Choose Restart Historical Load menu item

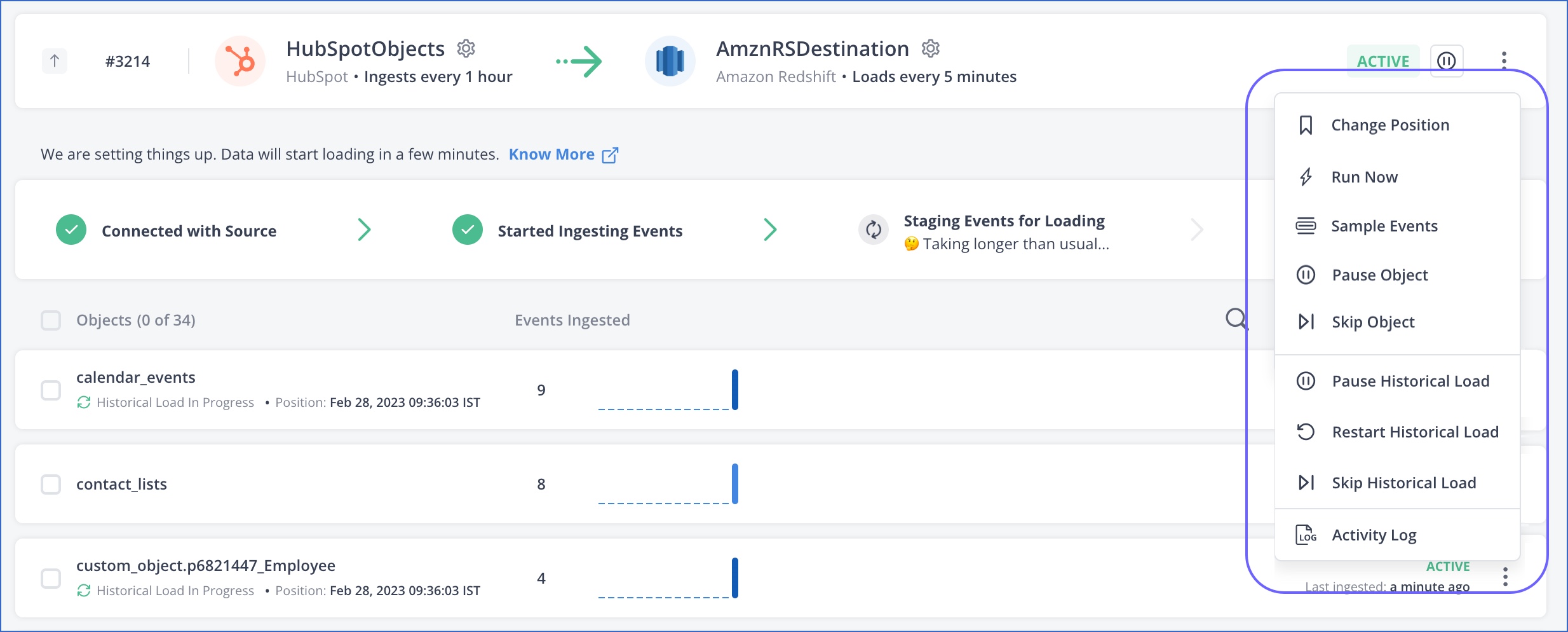click(x=1397, y=432)
